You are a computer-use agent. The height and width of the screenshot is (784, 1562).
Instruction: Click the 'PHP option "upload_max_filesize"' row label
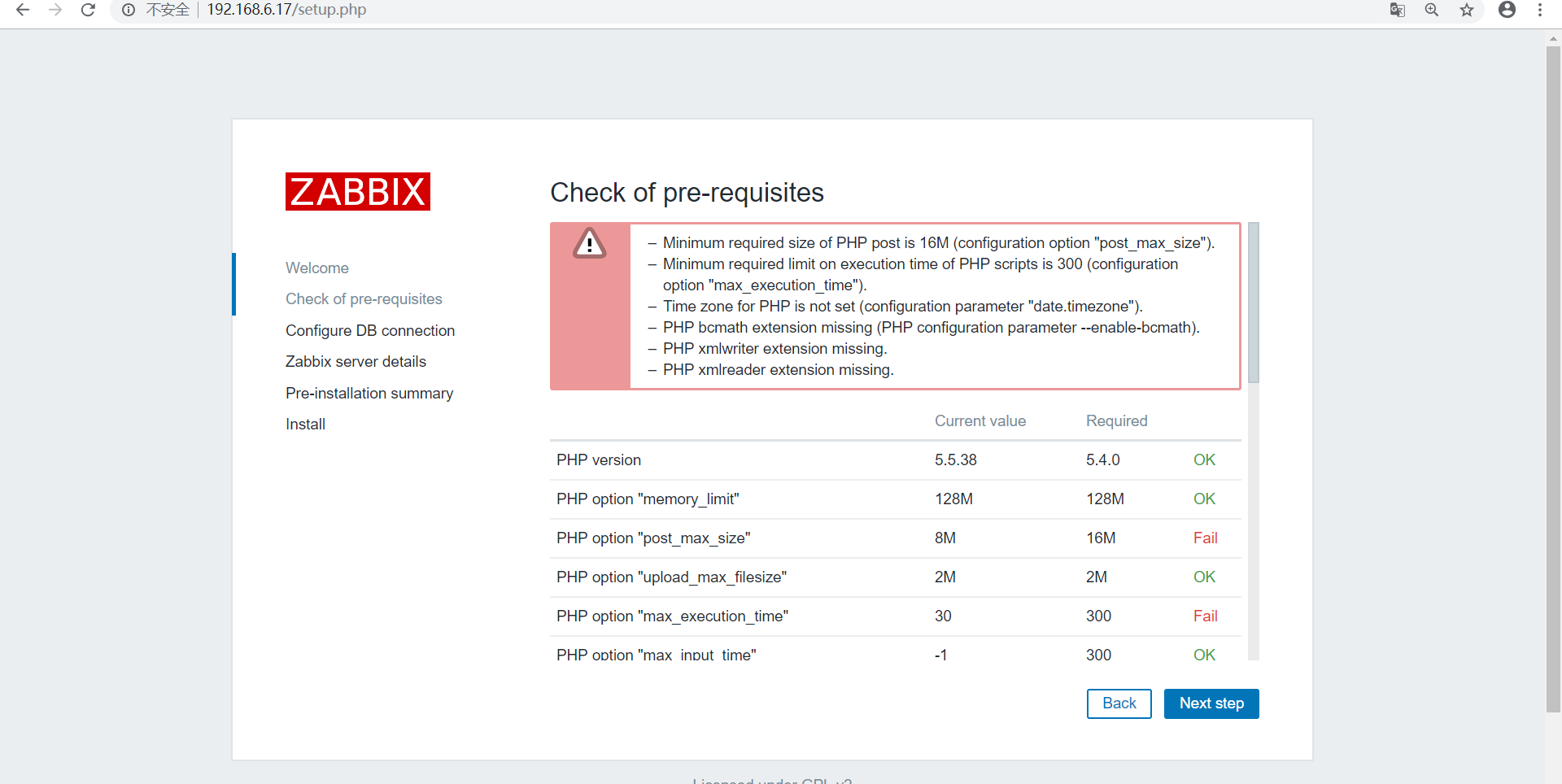coord(671,577)
